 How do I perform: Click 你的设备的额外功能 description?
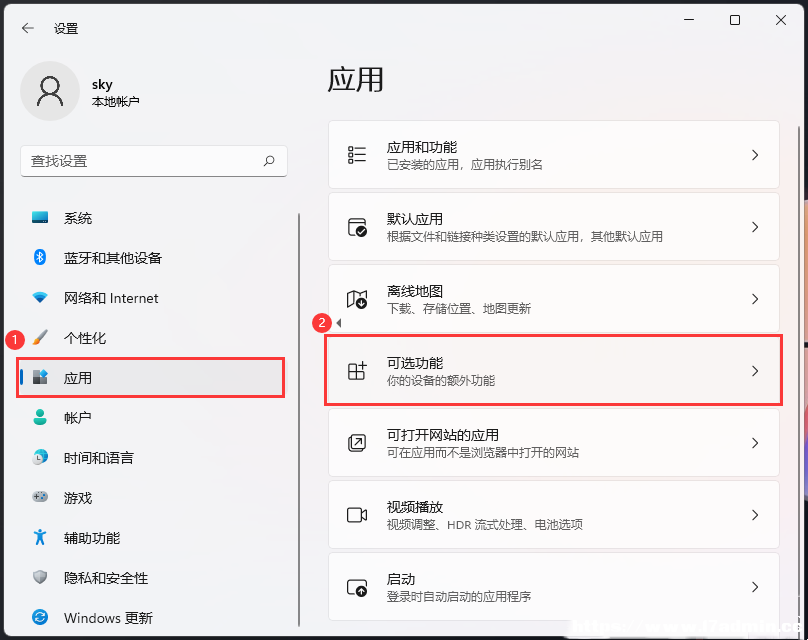[x=441, y=381]
